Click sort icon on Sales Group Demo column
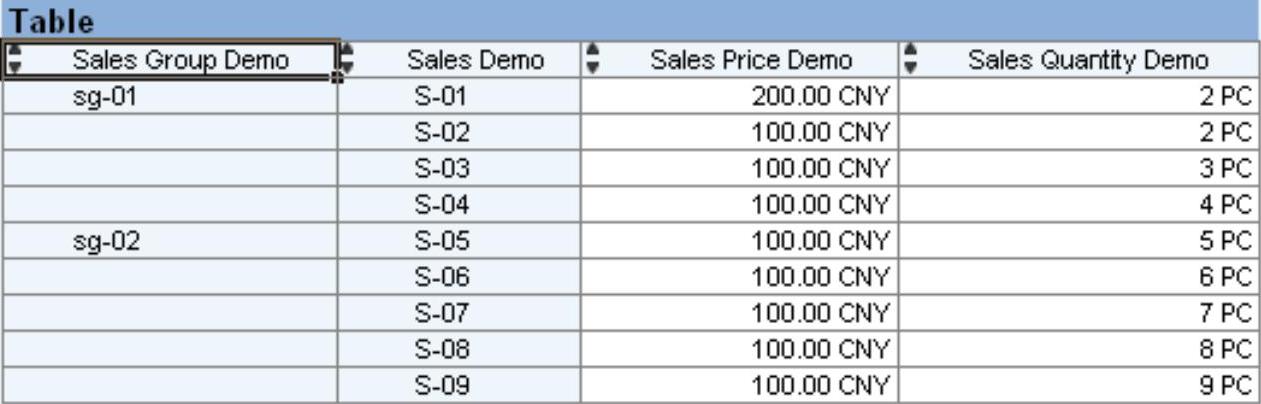Screen dimensions: 1261x404 click(x=14, y=60)
